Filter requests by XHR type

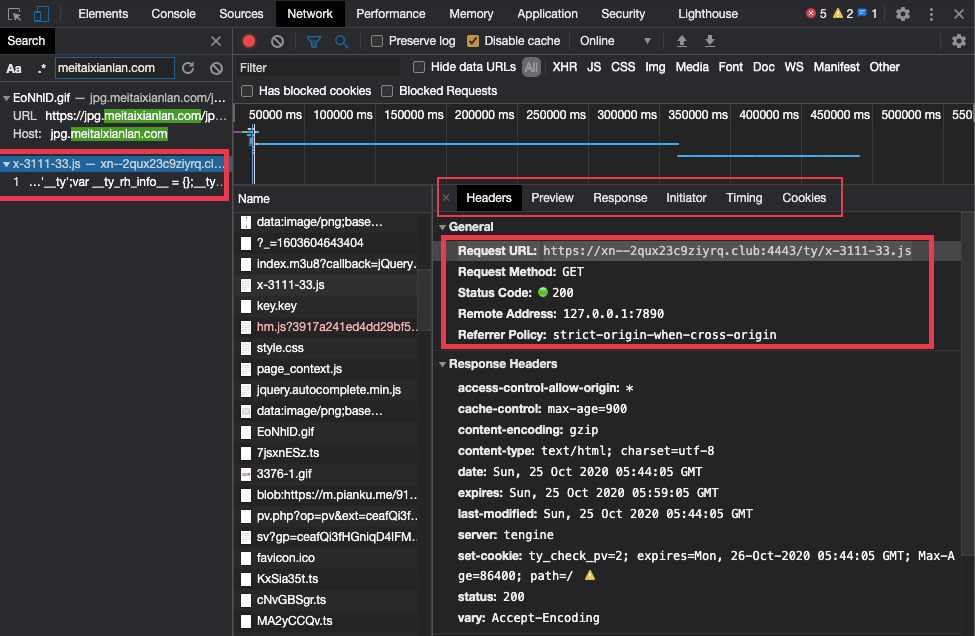pos(565,67)
